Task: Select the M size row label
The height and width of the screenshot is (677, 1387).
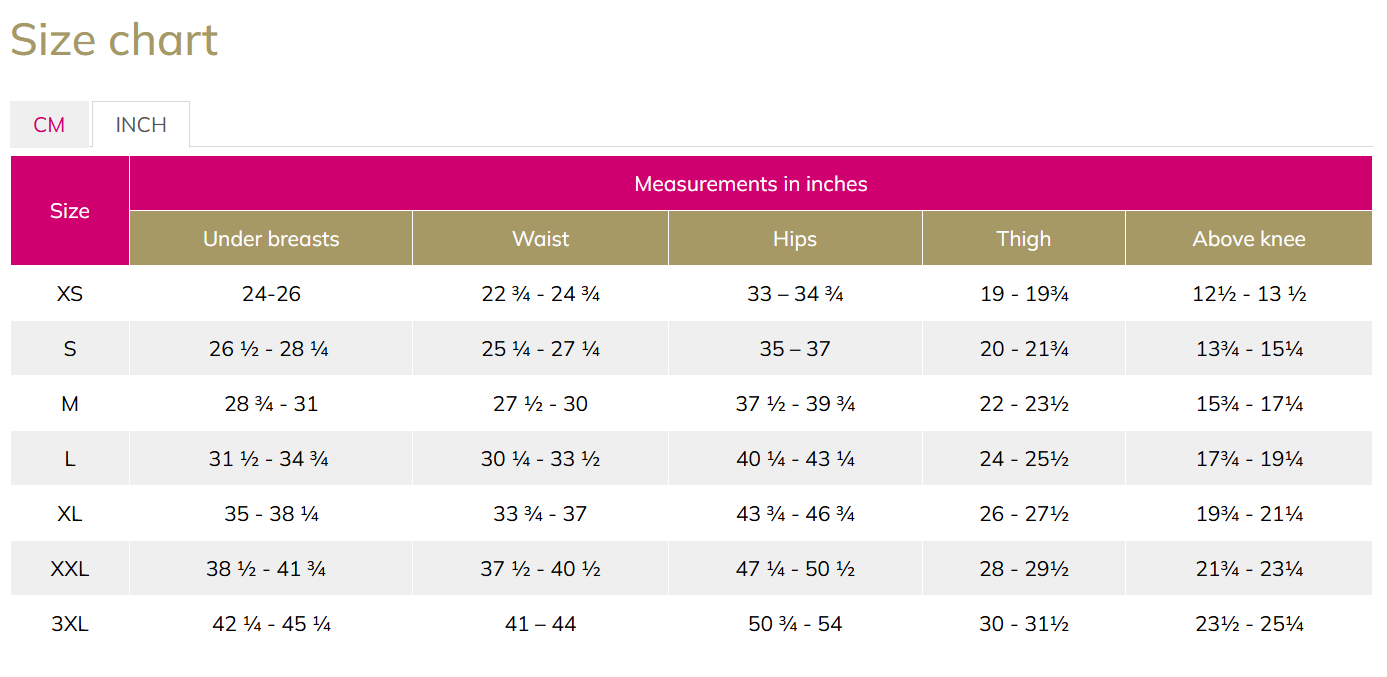Action: [70, 404]
